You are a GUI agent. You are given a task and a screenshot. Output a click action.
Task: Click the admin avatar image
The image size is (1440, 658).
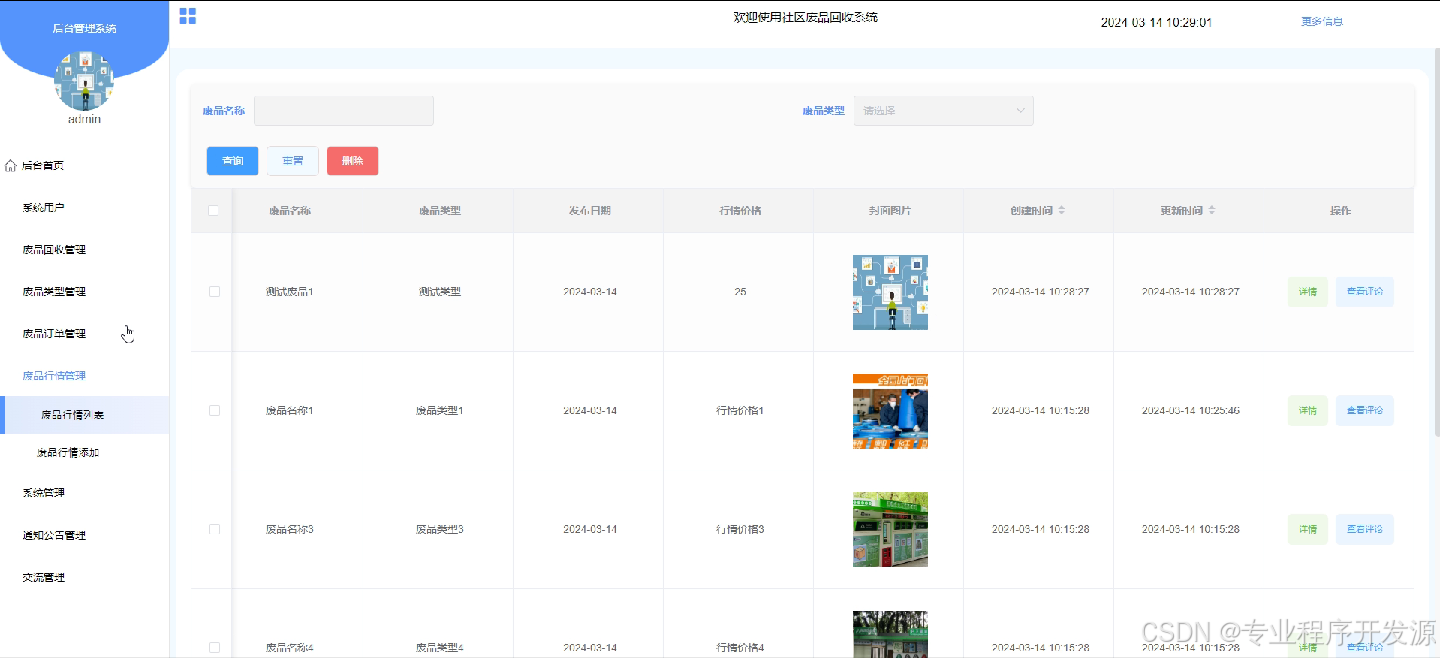[x=84, y=82]
